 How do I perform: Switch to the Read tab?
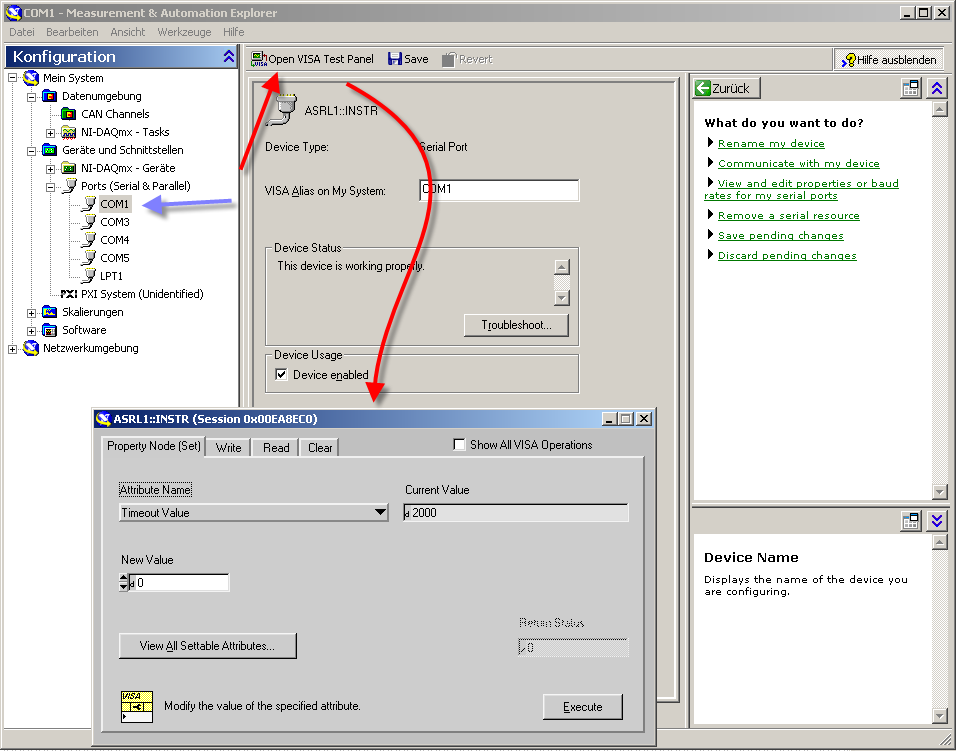tap(276, 447)
